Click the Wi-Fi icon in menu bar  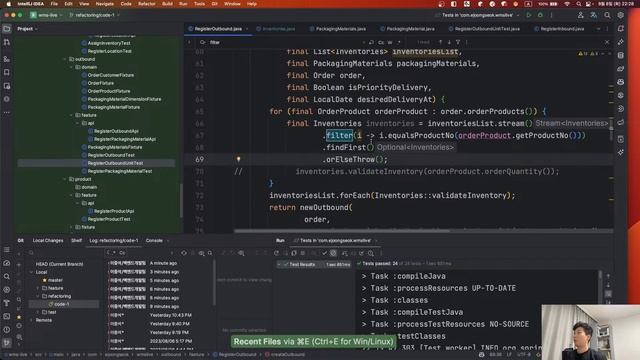[x=567, y=4]
